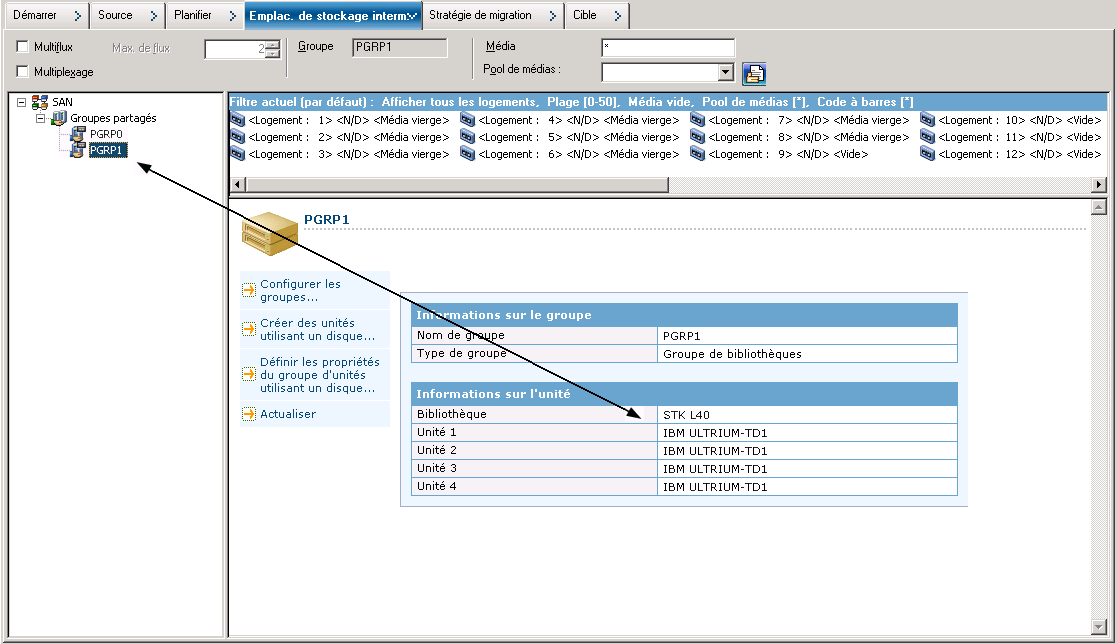Image resolution: width=1117 pixels, height=644 pixels.
Task: Collapse the Groupes partagés node
Action: click(41, 118)
